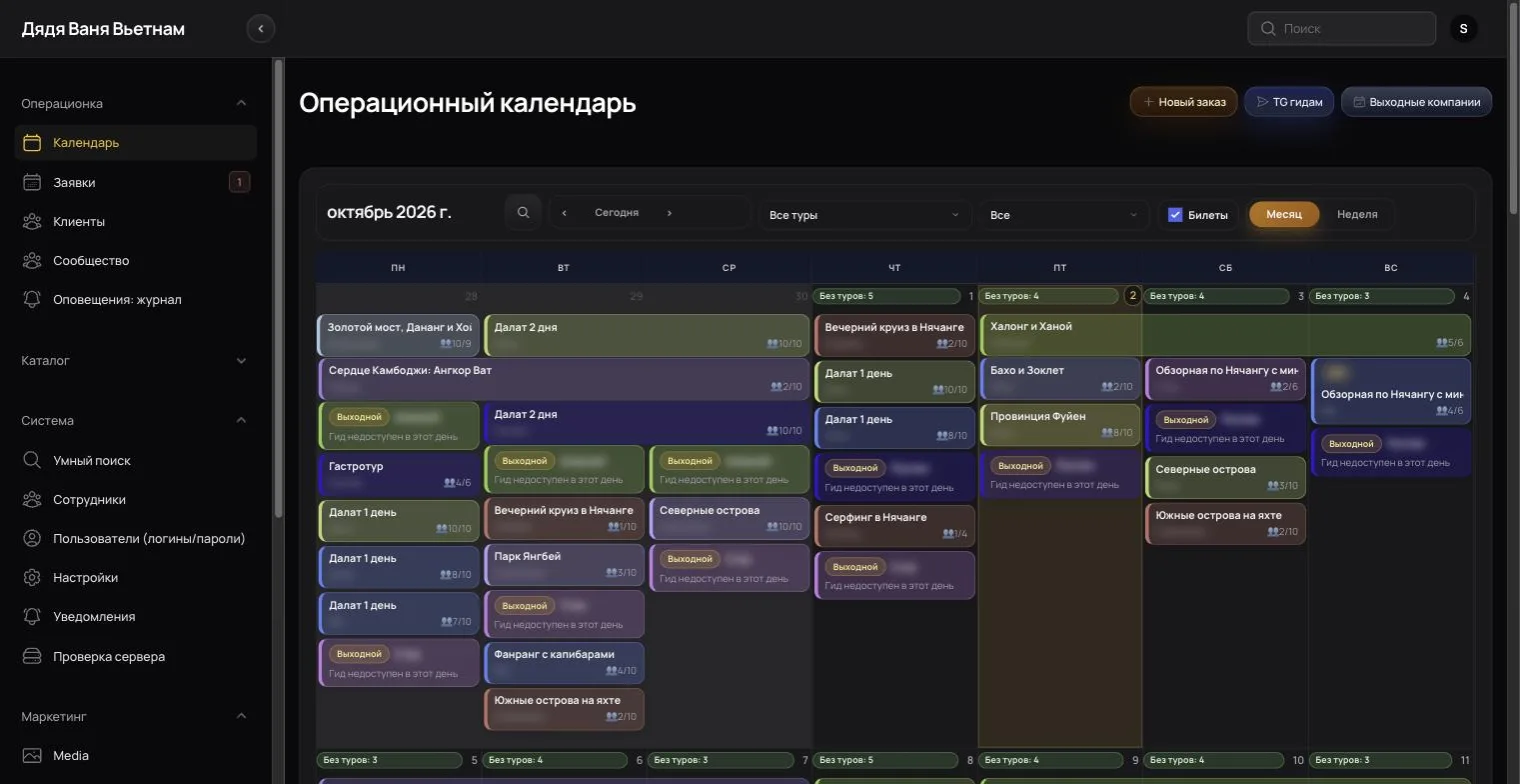The image size is (1520, 784).
Task: Open the Все туры dropdown
Action: (864, 215)
